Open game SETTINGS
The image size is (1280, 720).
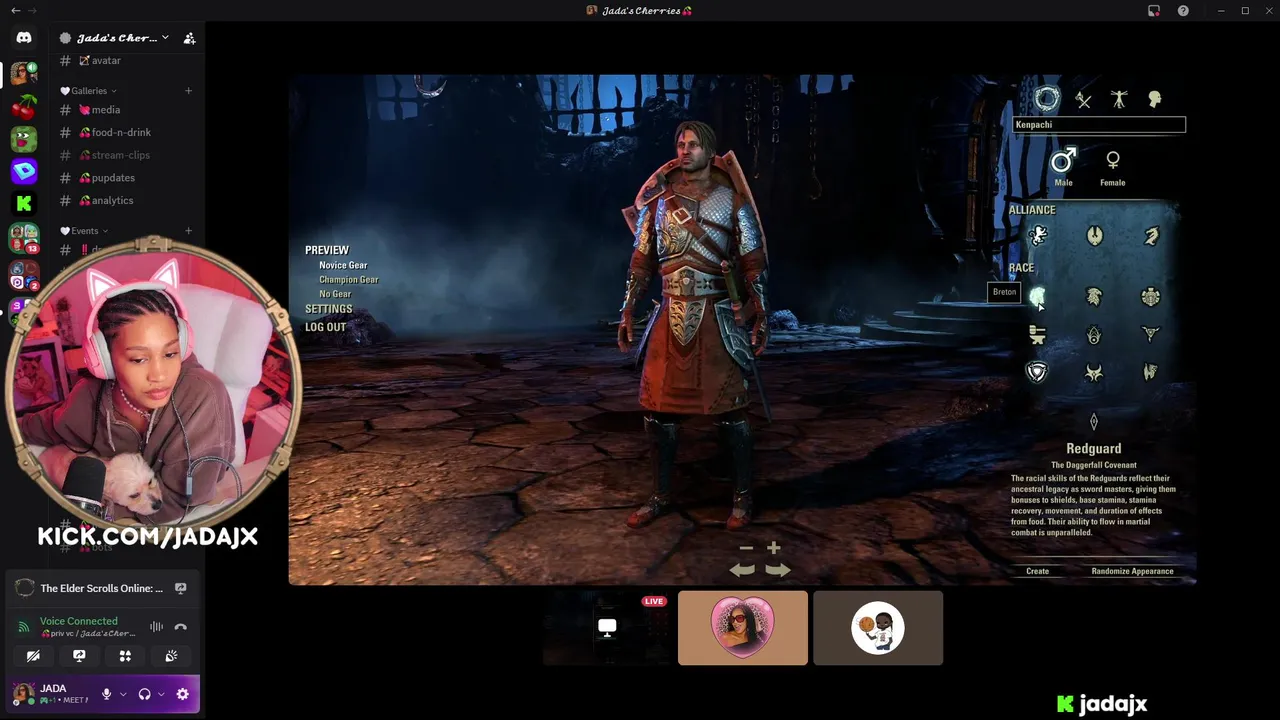click(x=328, y=309)
